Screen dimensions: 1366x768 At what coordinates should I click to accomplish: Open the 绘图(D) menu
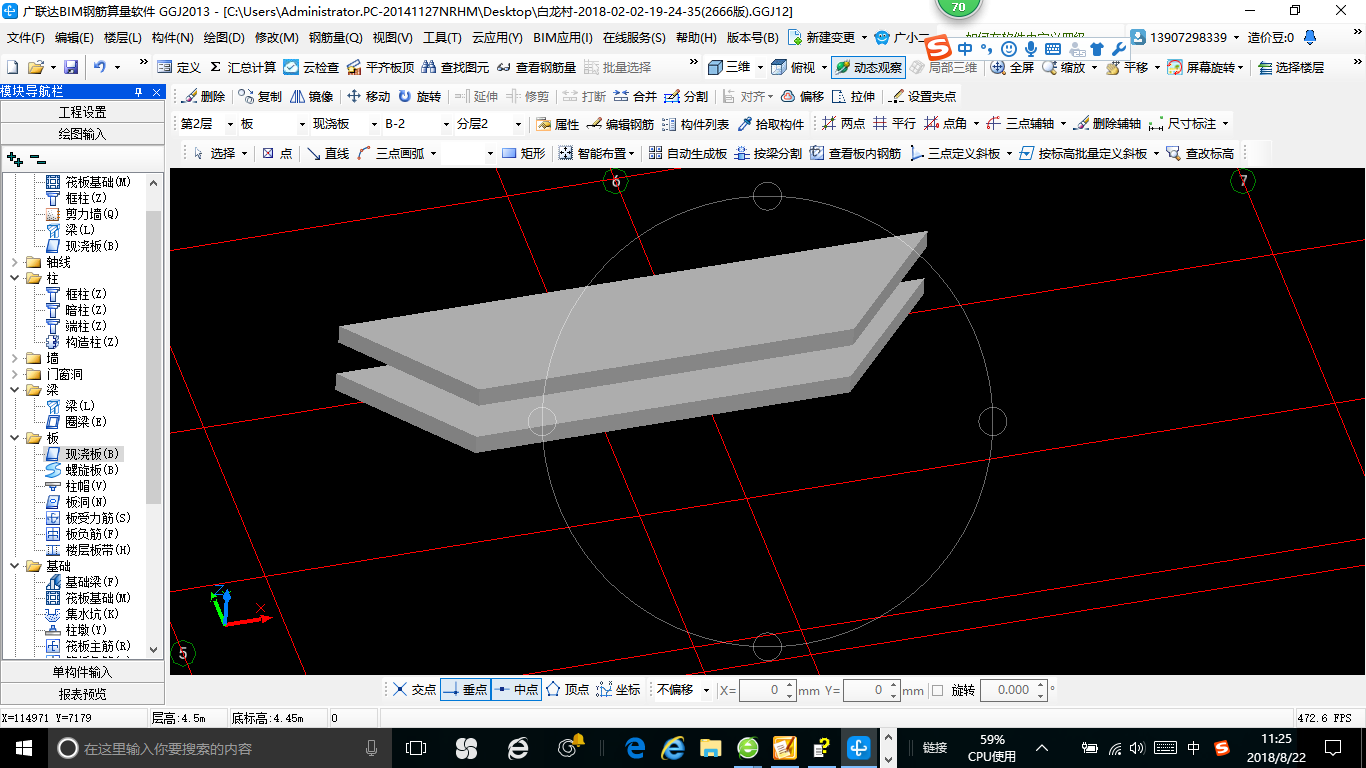224,38
